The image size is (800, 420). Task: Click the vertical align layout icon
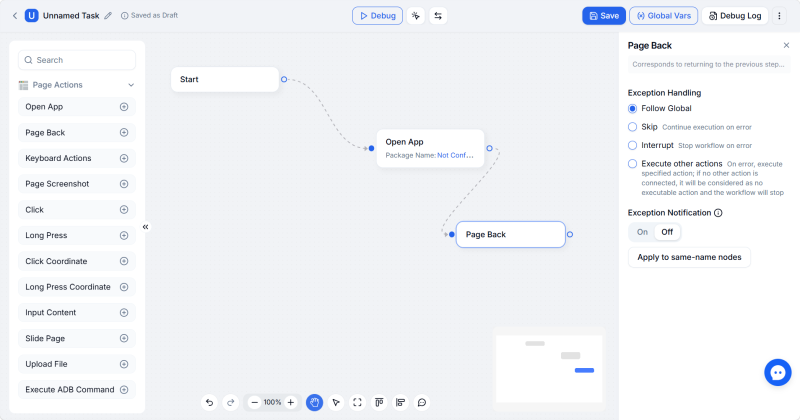379,403
